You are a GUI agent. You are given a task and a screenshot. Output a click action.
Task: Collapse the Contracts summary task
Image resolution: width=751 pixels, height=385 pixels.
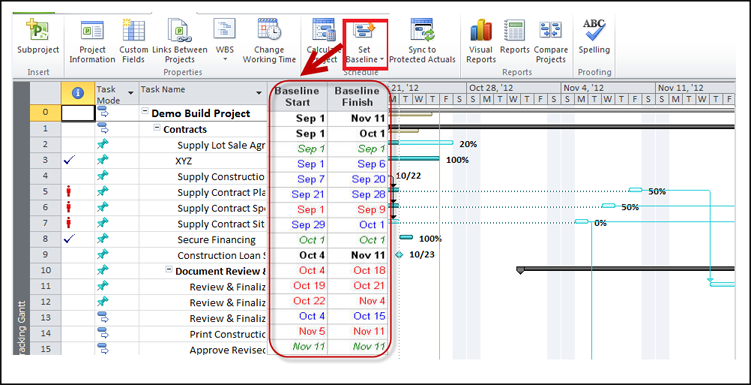tap(157, 128)
